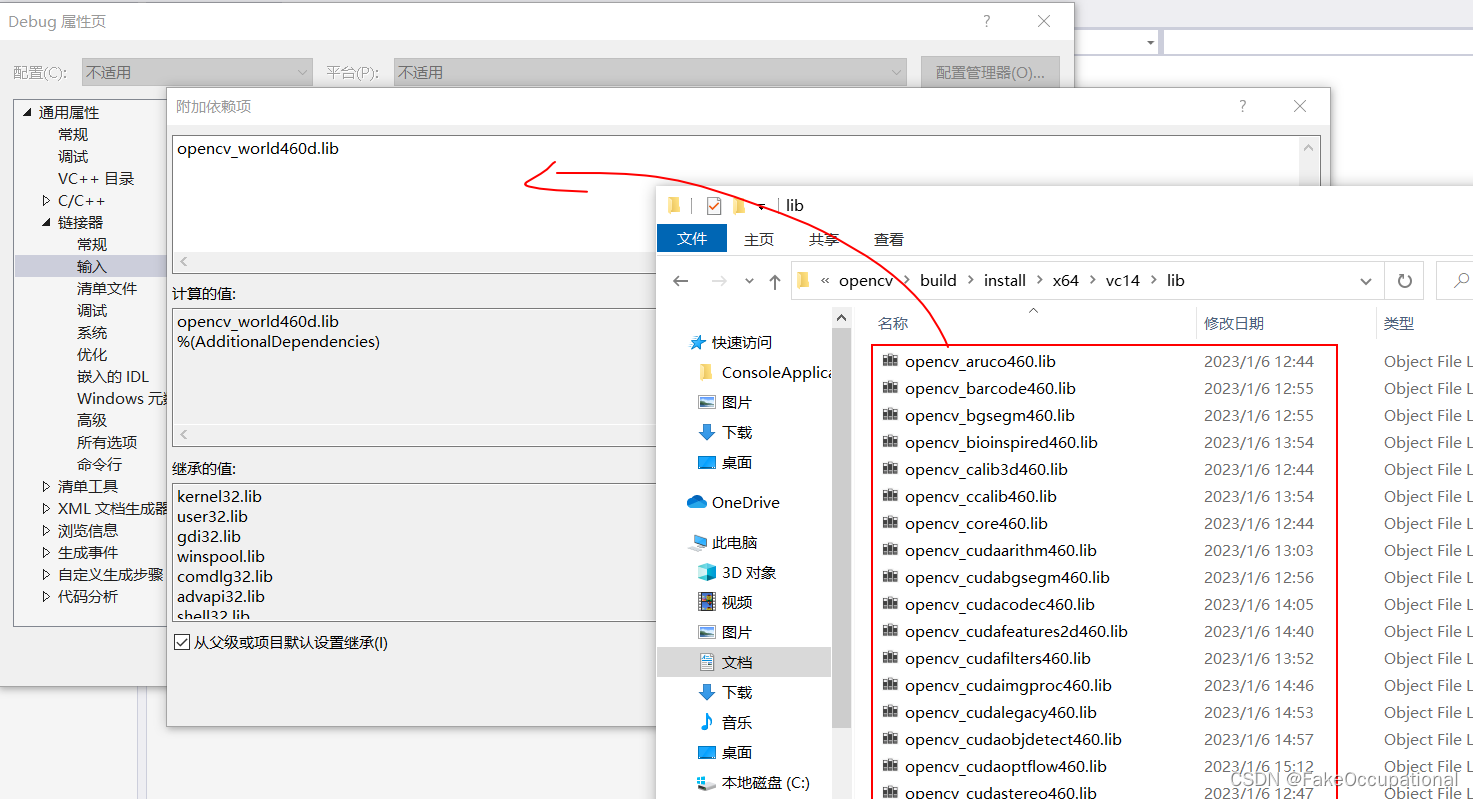Click the help question mark in 附加依赖项 dialog
Screen dimensions: 1473x799
click(x=1243, y=106)
